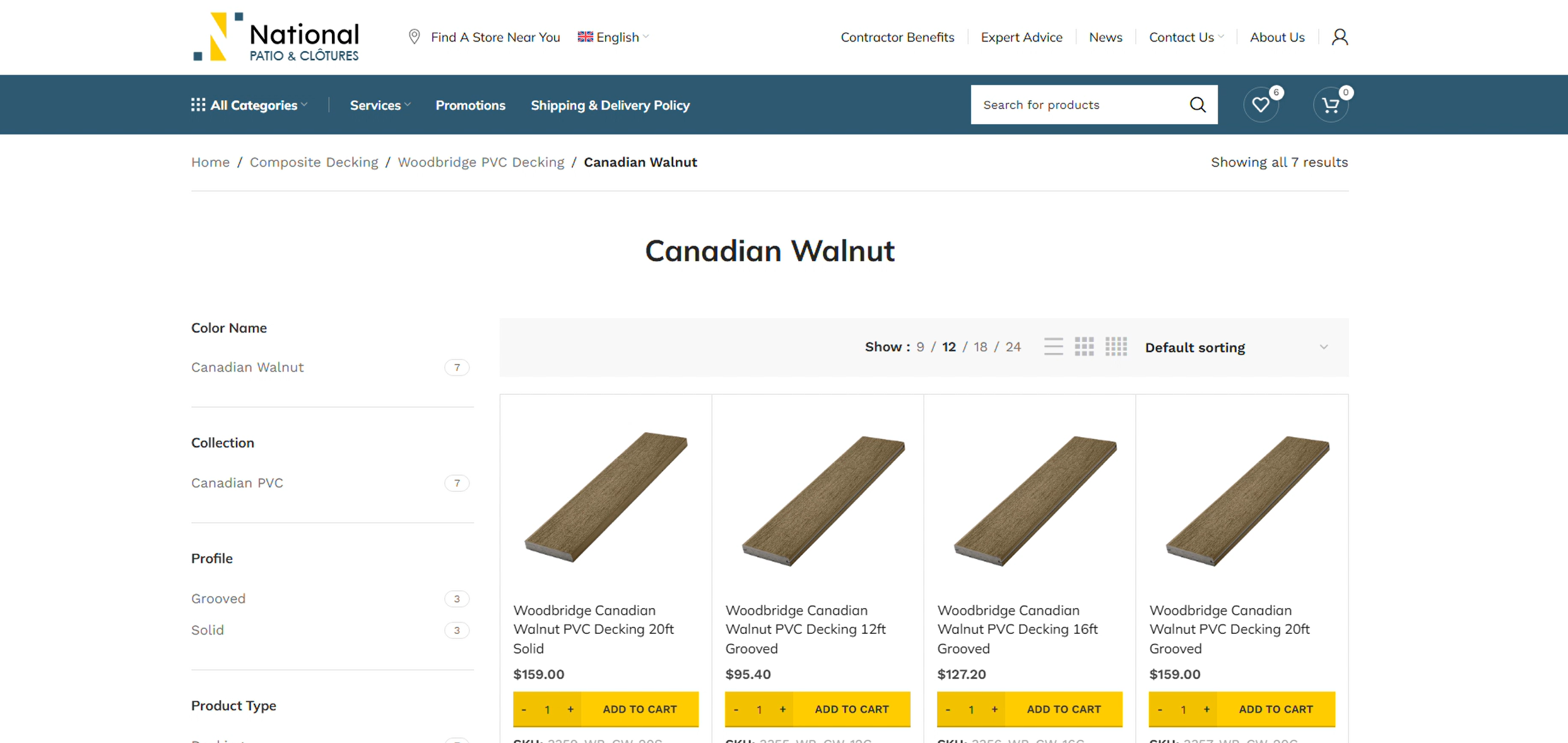
Task: Open the Promotions menu item
Action: [470, 105]
